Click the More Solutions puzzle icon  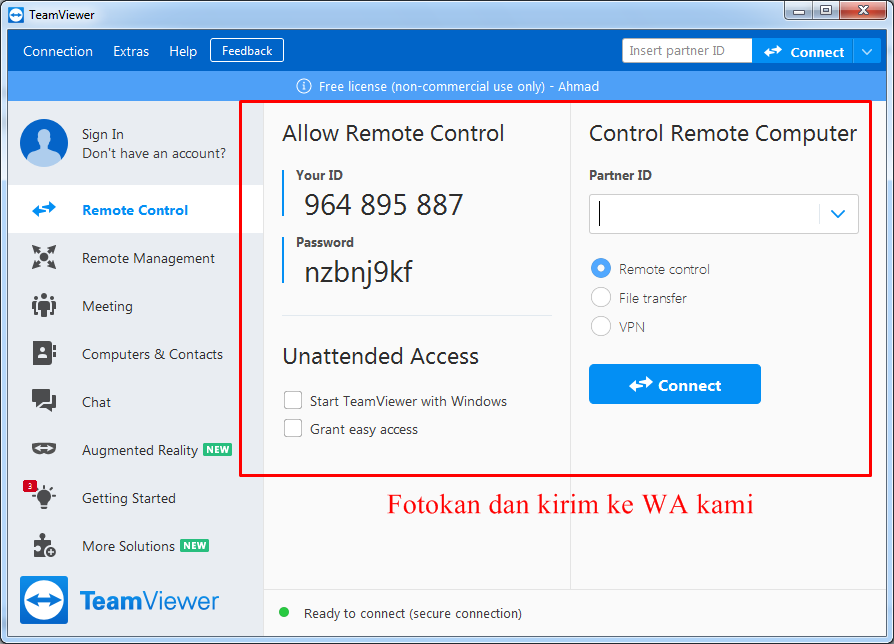44,545
